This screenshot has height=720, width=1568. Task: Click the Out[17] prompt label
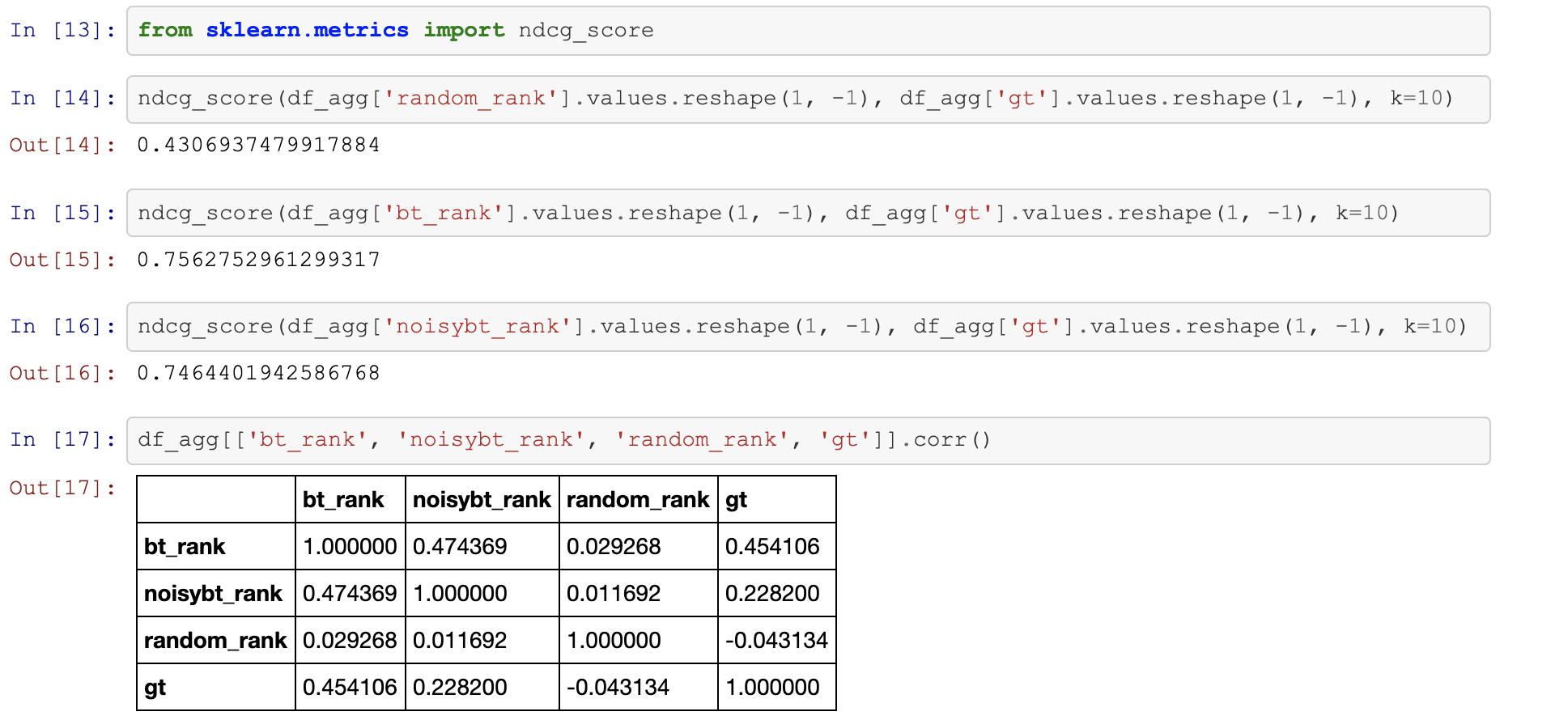[x=63, y=488]
